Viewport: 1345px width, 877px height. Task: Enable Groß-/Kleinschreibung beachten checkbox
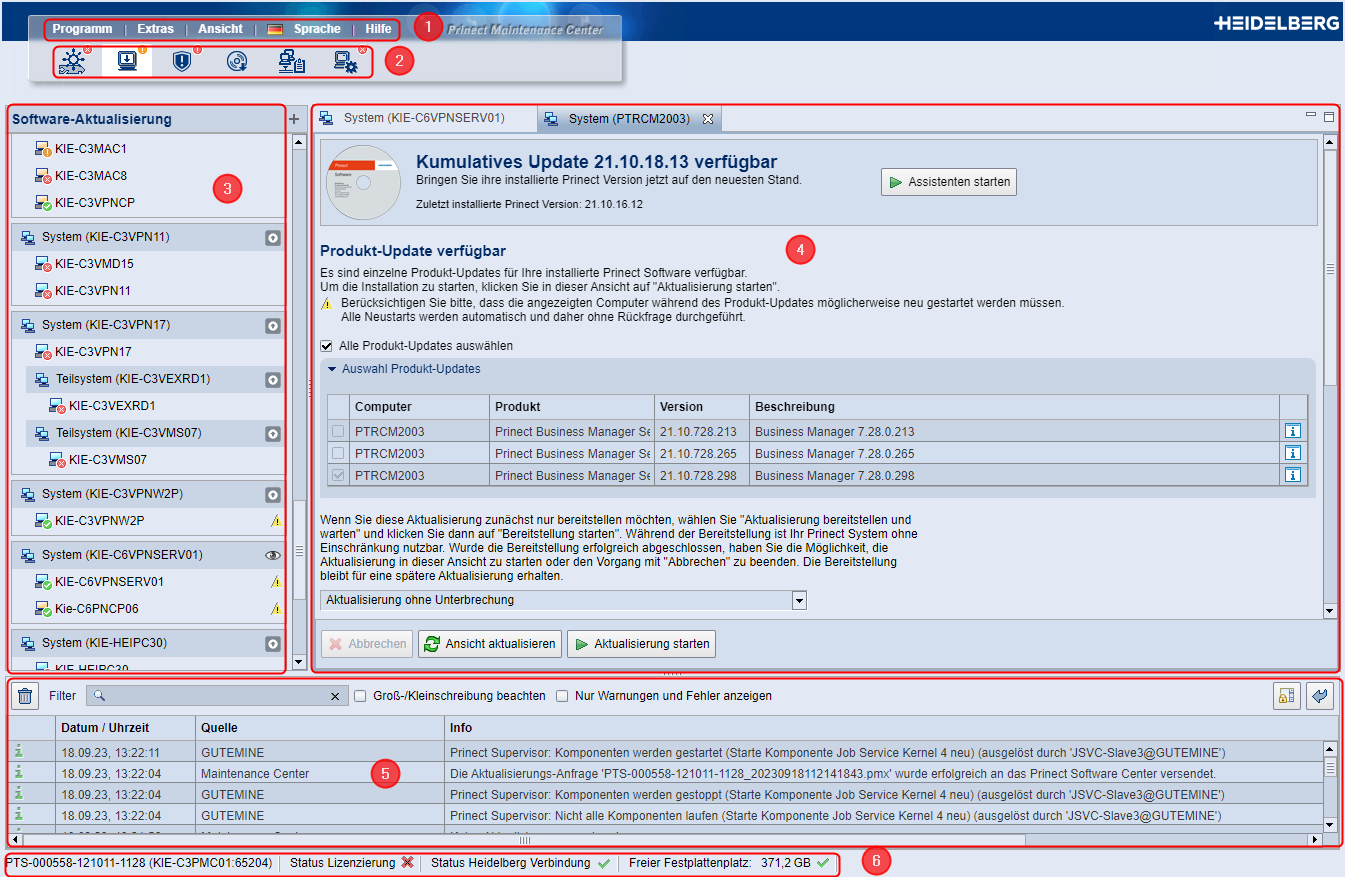pos(361,696)
